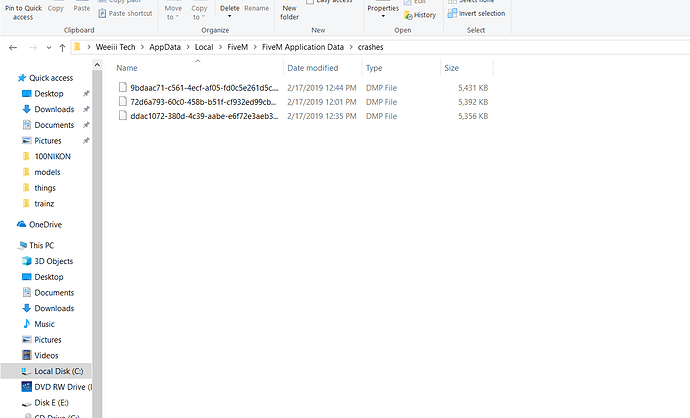Create a New folder
This screenshot has height=418, width=690.
289,12
